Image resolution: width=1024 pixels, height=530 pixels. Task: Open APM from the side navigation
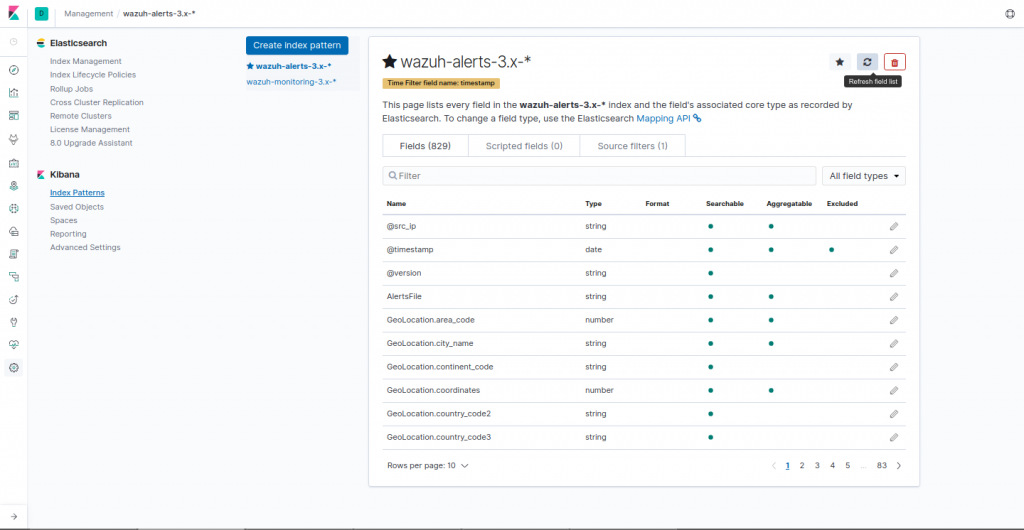tap(14, 277)
